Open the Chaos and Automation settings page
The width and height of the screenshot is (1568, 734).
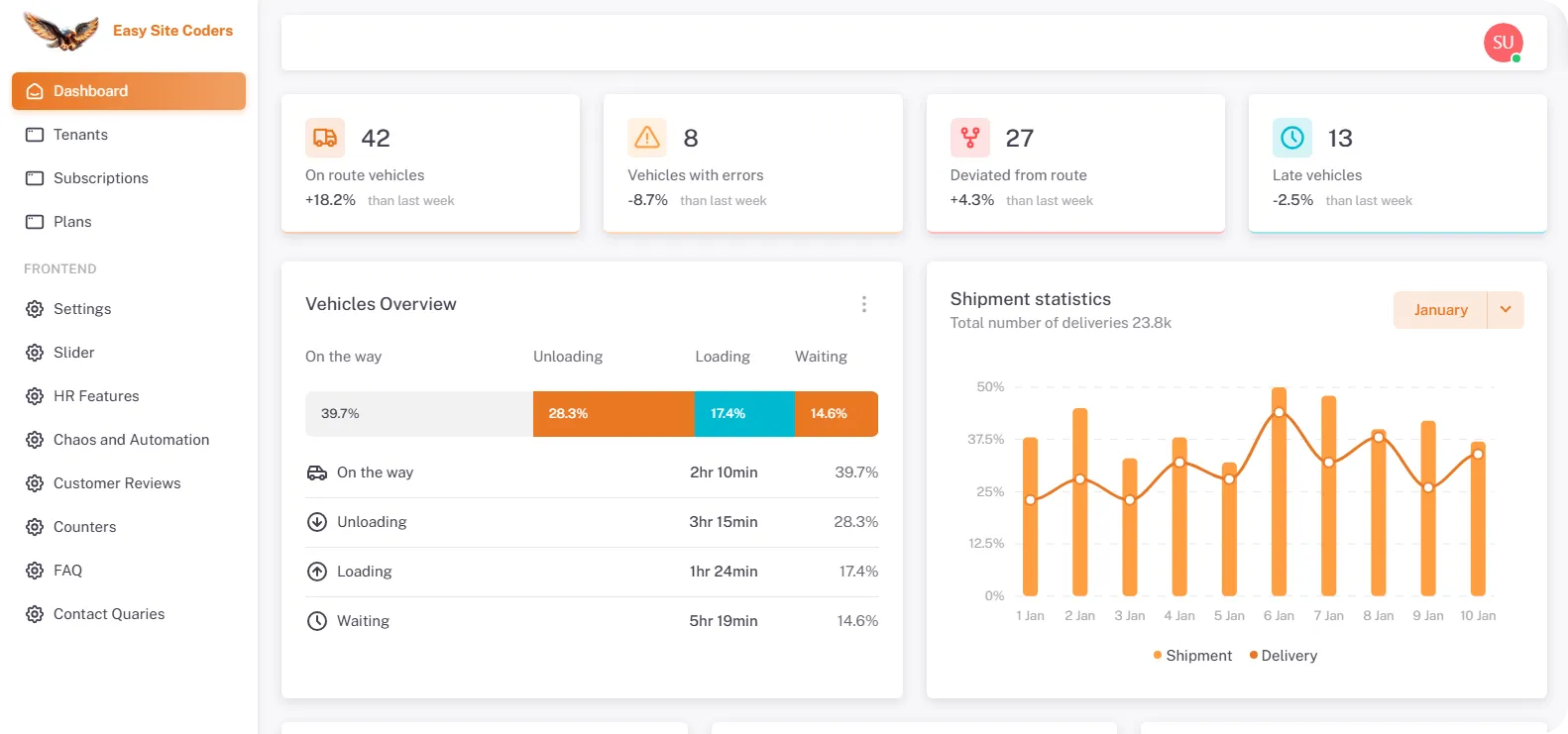(x=131, y=440)
